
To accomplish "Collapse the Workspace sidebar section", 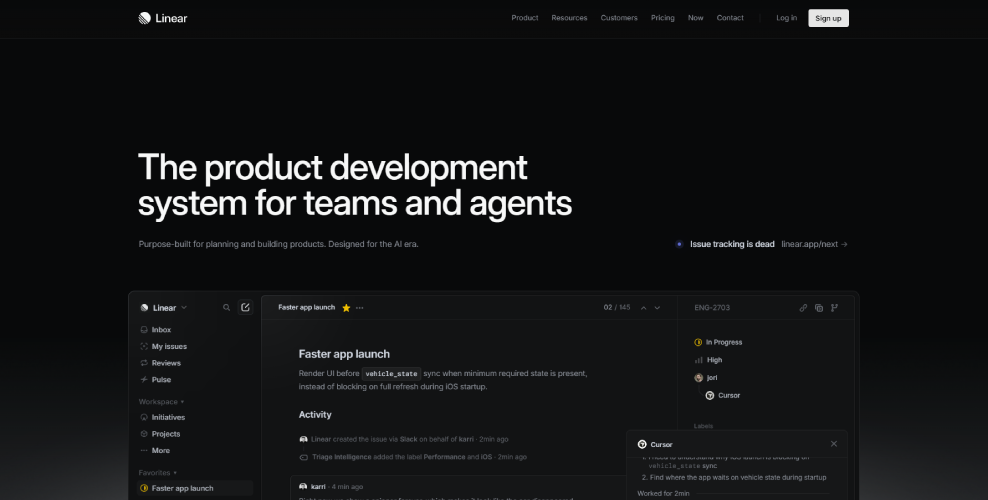I will [161, 401].
